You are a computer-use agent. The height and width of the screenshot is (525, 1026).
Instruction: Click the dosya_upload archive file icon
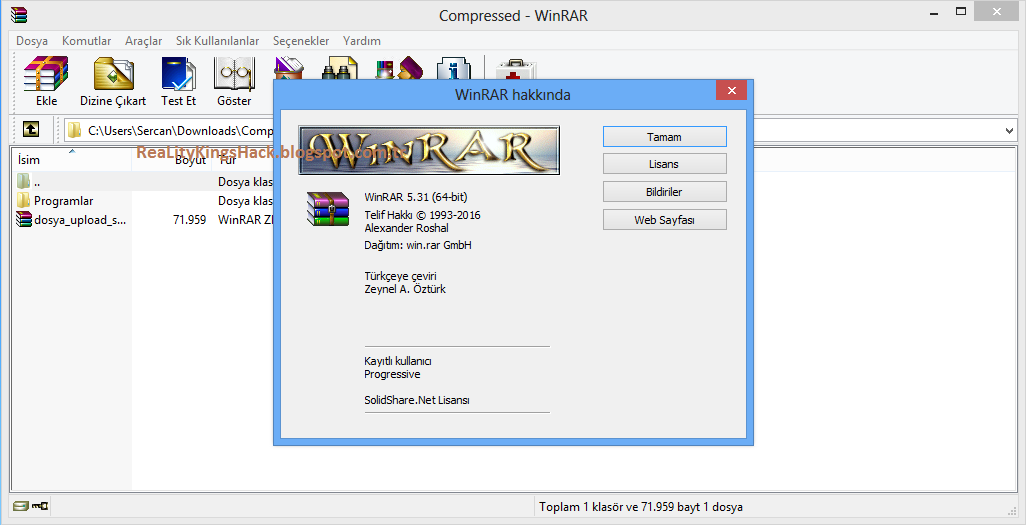[x=24, y=219]
